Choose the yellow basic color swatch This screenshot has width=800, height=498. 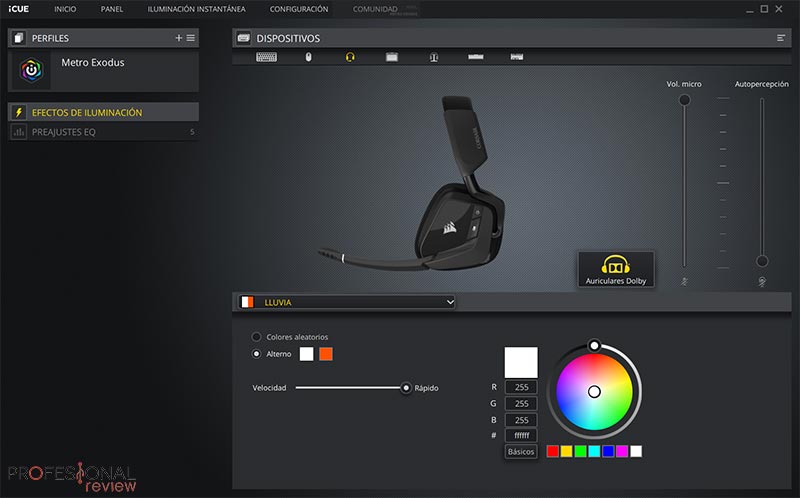pyautogui.click(x=566, y=451)
